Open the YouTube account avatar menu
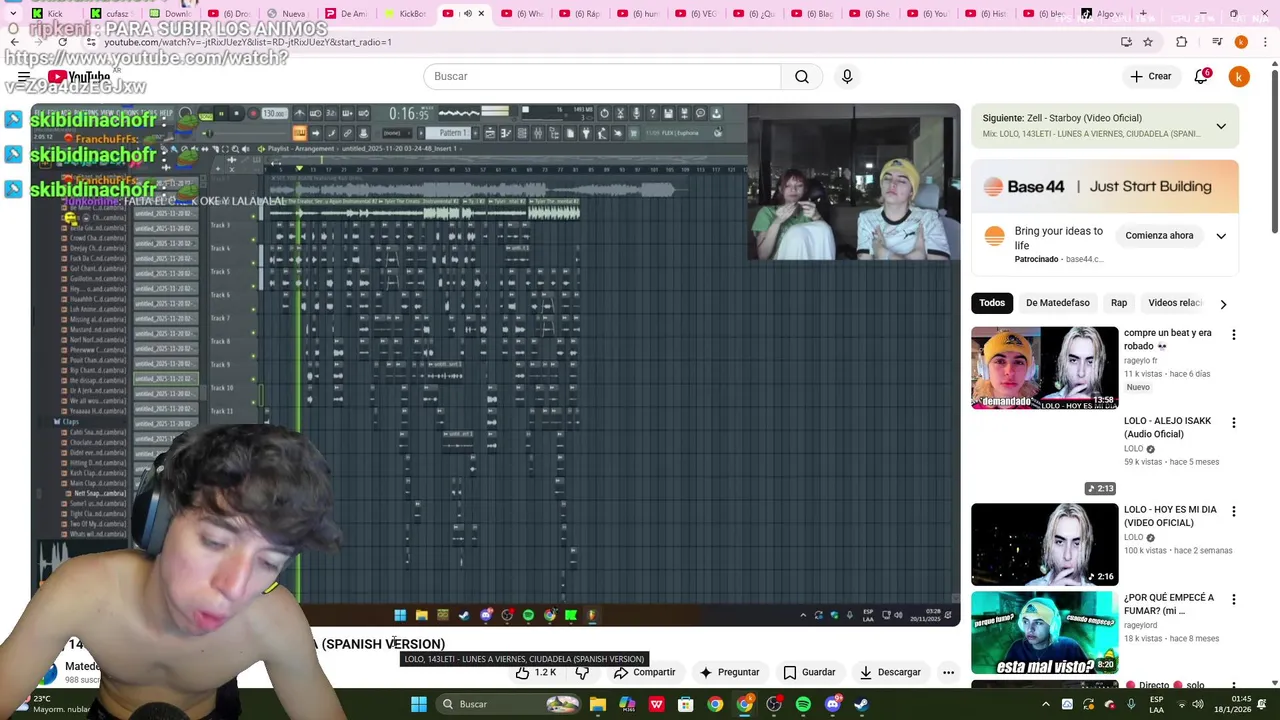The image size is (1280, 720). 1239,76
